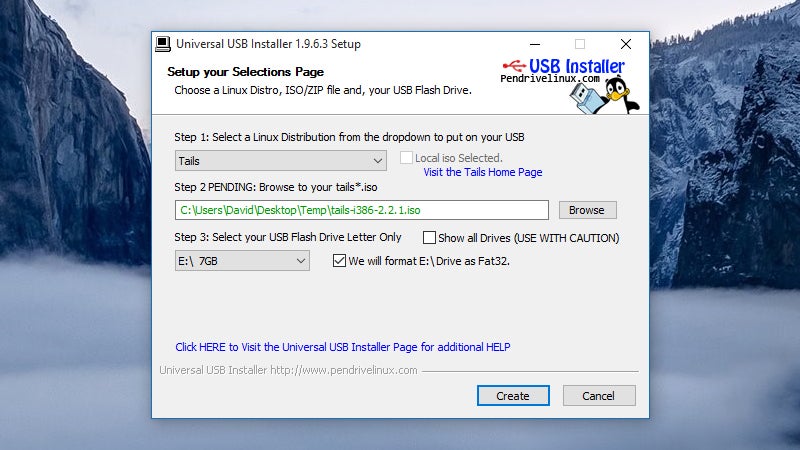Image resolution: width=800 pixels, height=450 pixels.
Task: Uncheck the format E:\ Drive as Fat32 option
Action: 339,261
